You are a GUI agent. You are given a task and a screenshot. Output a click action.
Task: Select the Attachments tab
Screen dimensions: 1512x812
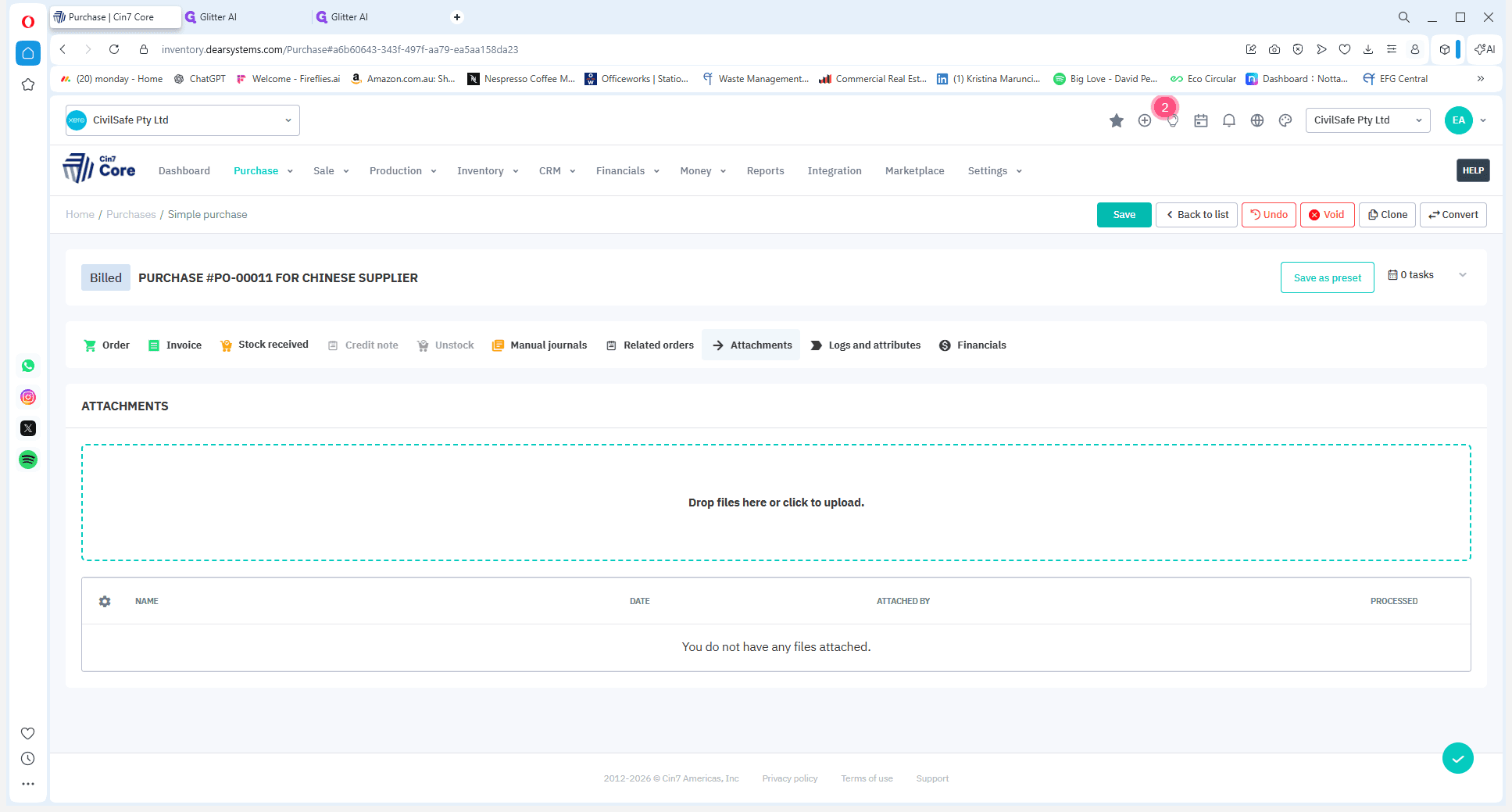tap(752, 345)
